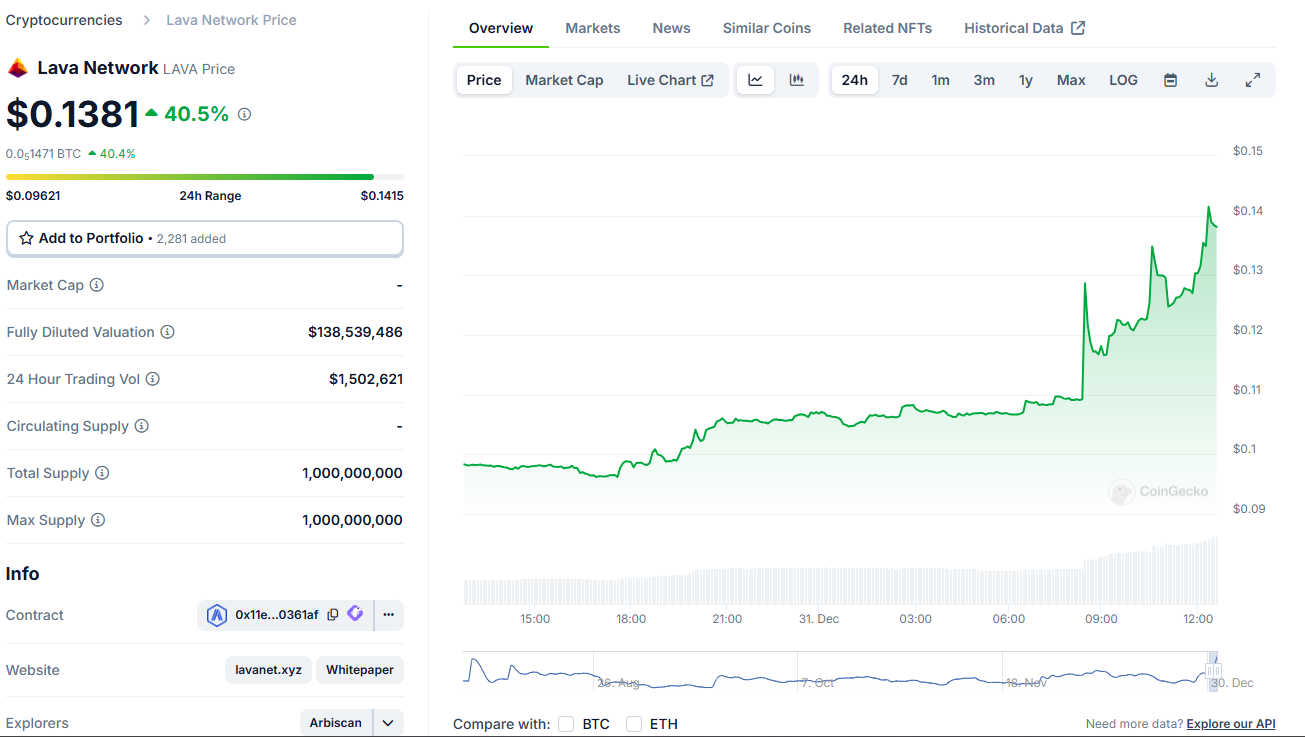This screenshot has height=737, width=1305.
Task: Select the line chart view icon
Action: (756, 80)
